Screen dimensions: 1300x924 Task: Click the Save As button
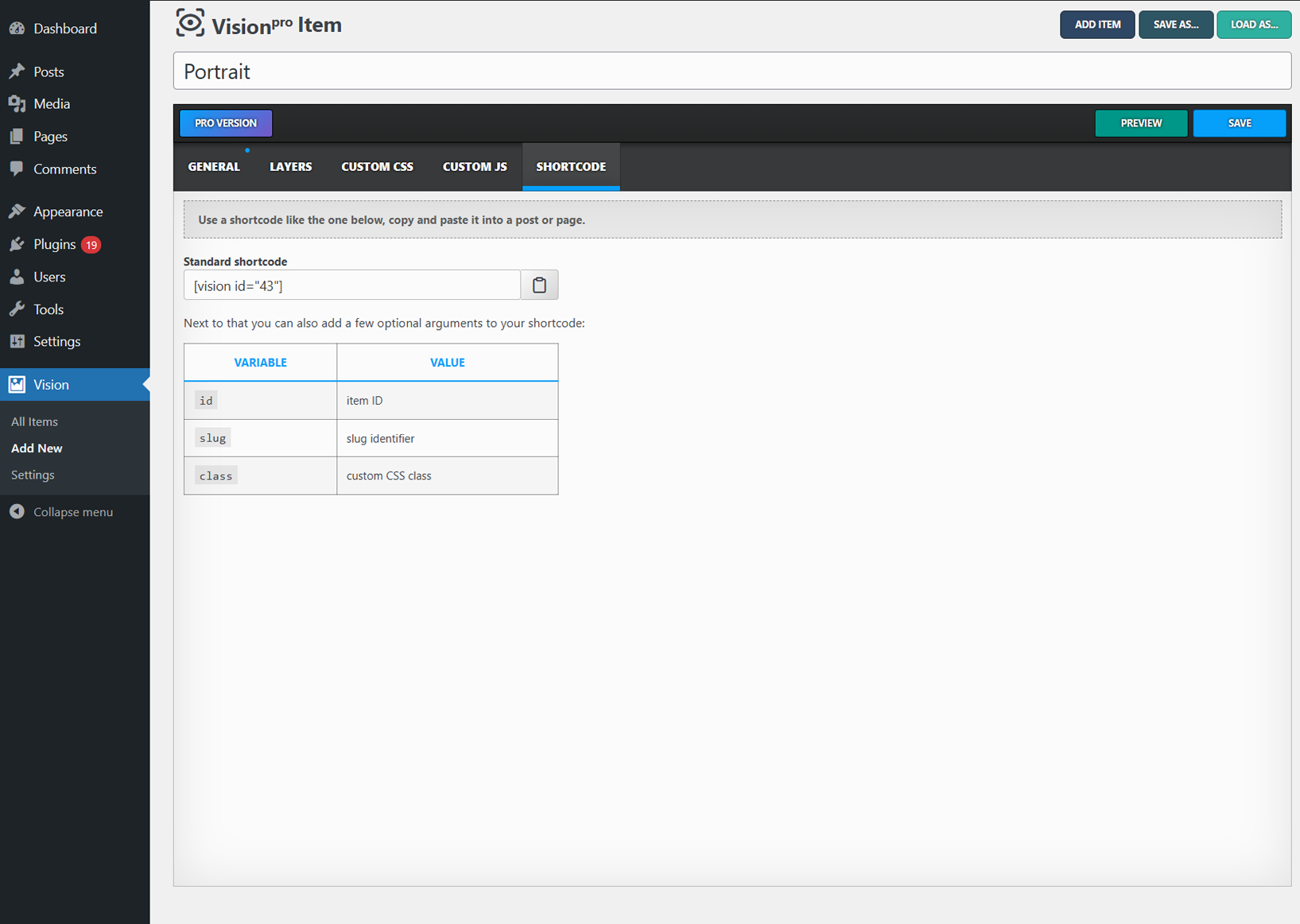pos(1176,25)
